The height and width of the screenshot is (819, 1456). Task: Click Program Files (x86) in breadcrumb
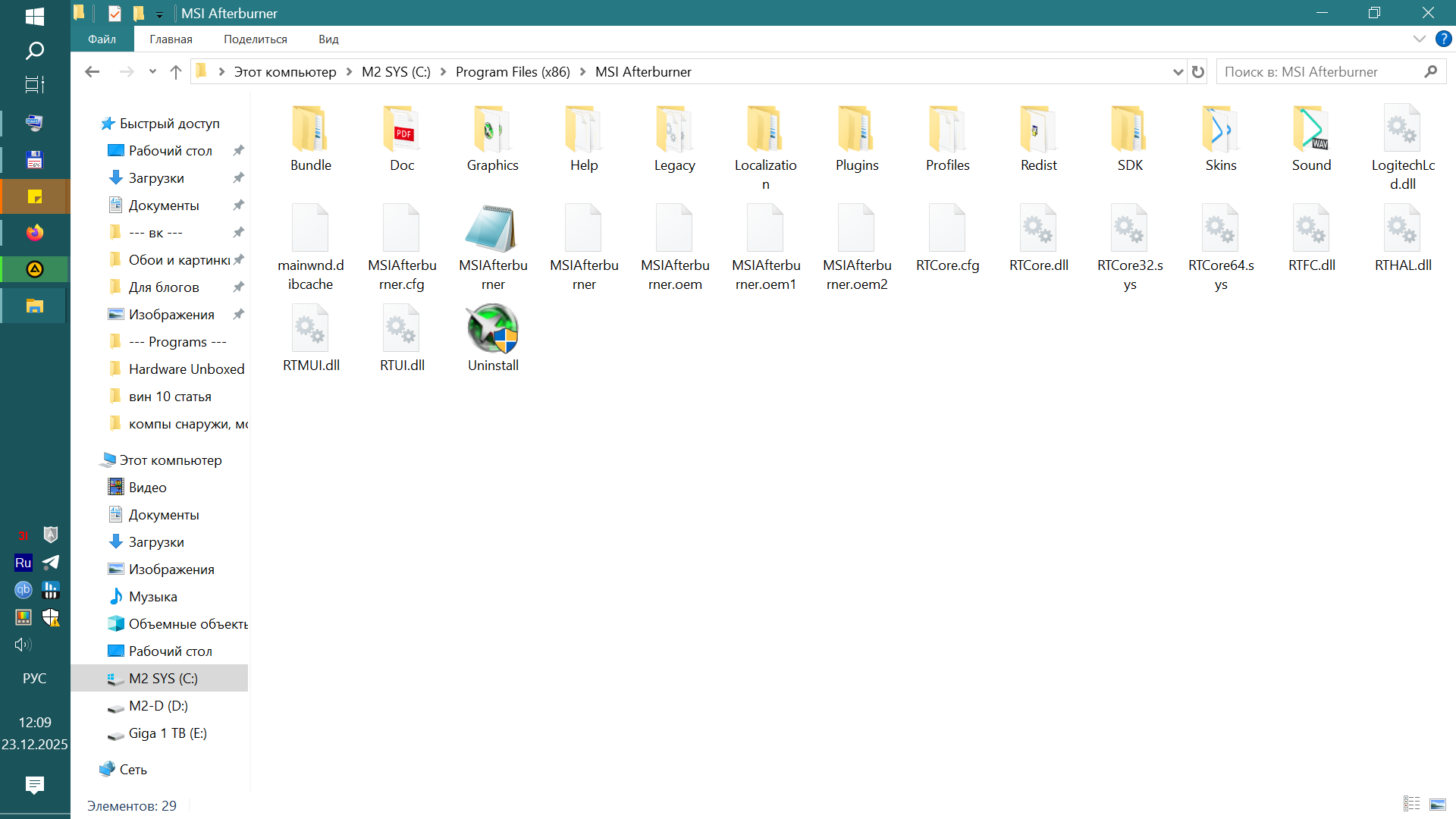[x=513, y=72]
